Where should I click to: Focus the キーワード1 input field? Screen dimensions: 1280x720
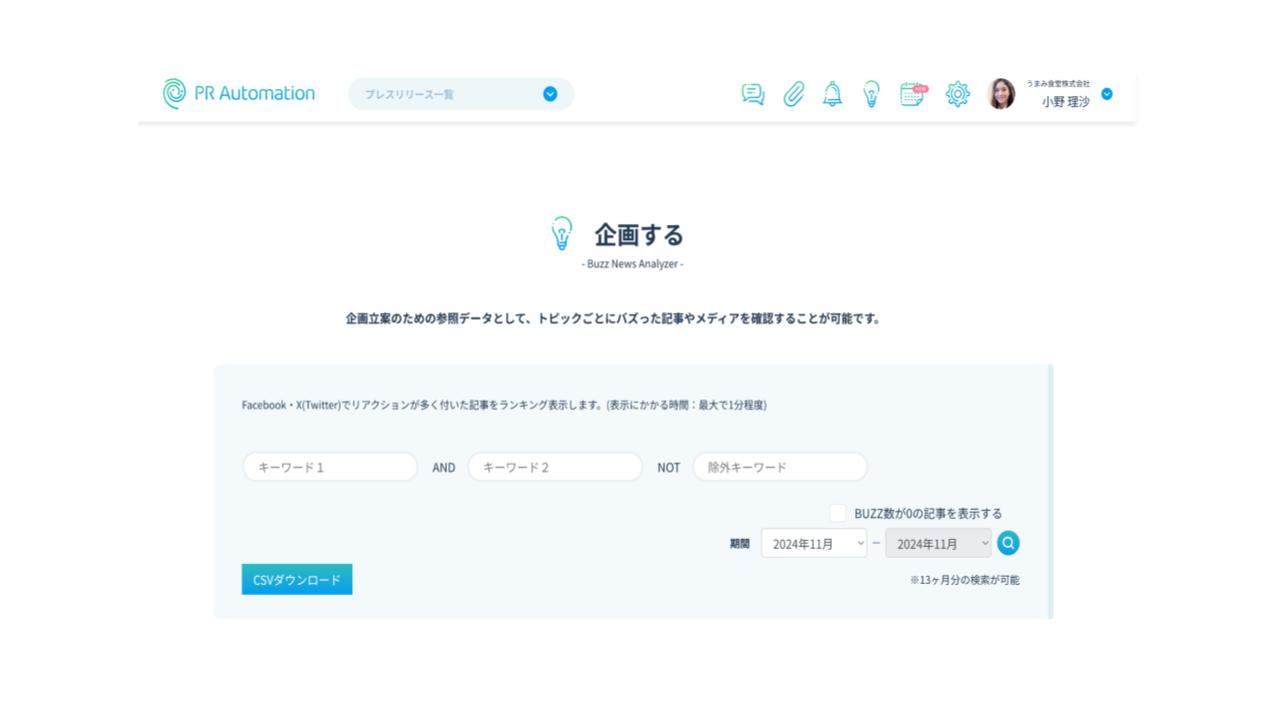pyautogui.click(x=330, y=467)
